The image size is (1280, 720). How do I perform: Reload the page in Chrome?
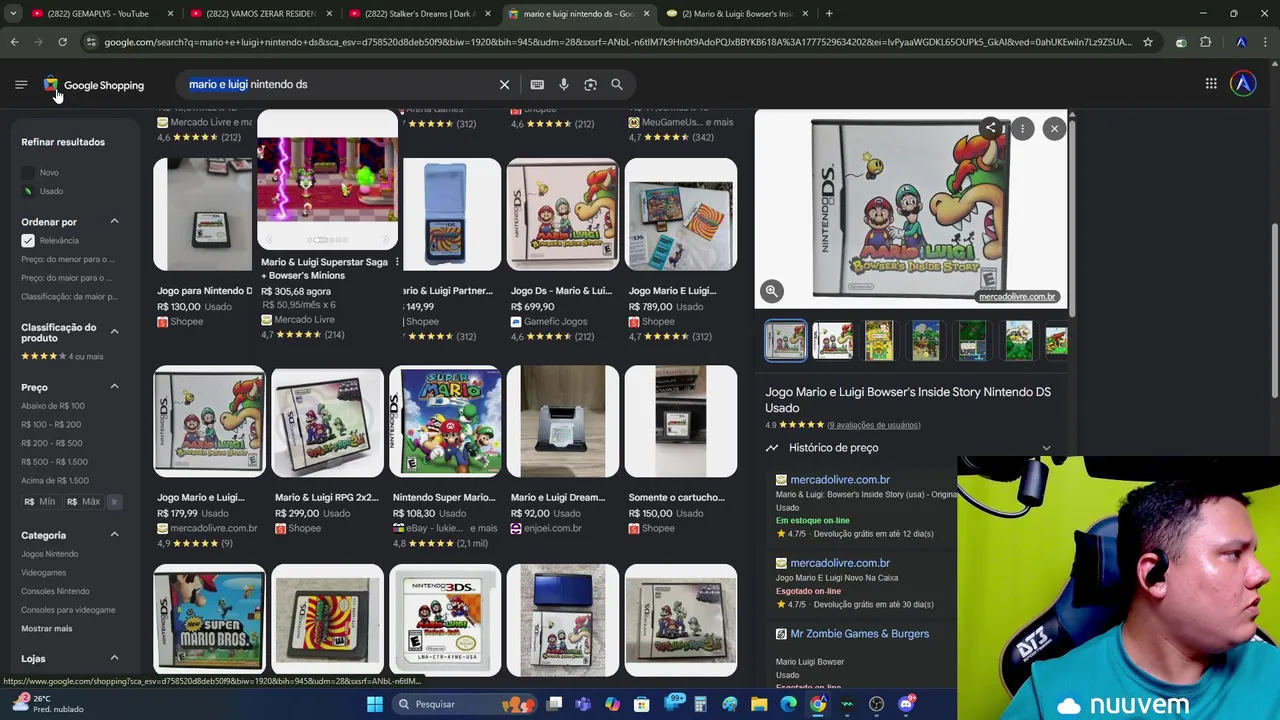(62, 42)
